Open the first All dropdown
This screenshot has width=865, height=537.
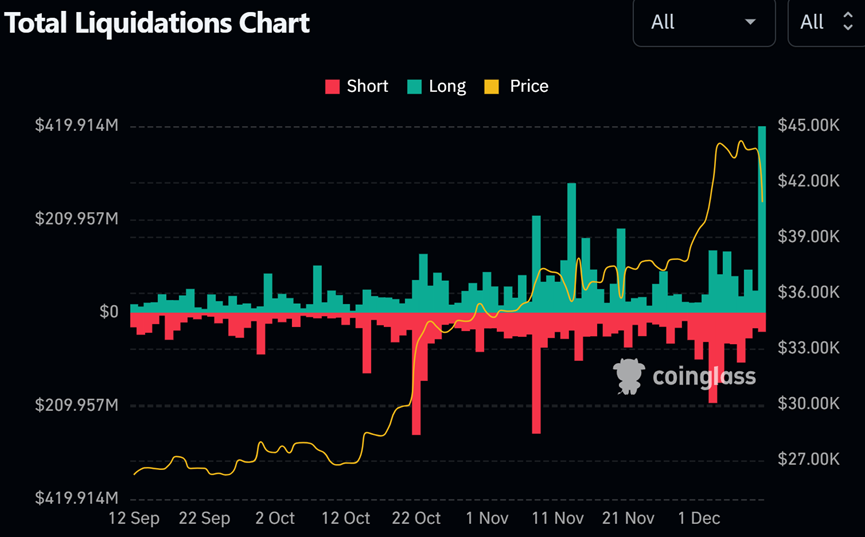coord(704,23)
